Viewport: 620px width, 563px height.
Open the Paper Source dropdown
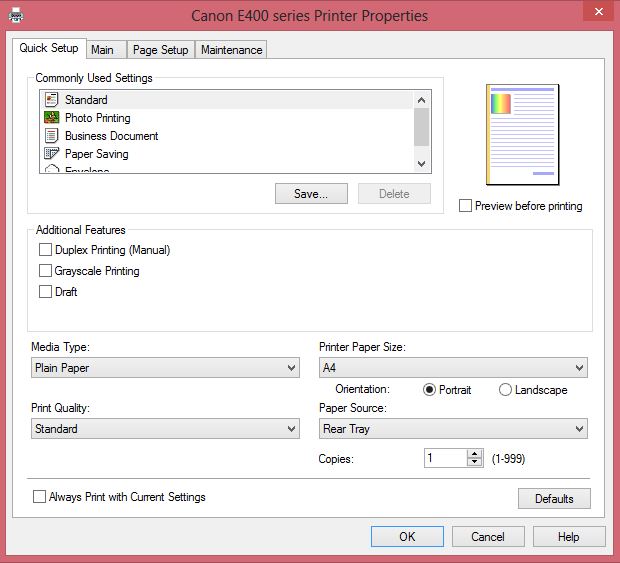pyautogui.click(x=453, y=429)
